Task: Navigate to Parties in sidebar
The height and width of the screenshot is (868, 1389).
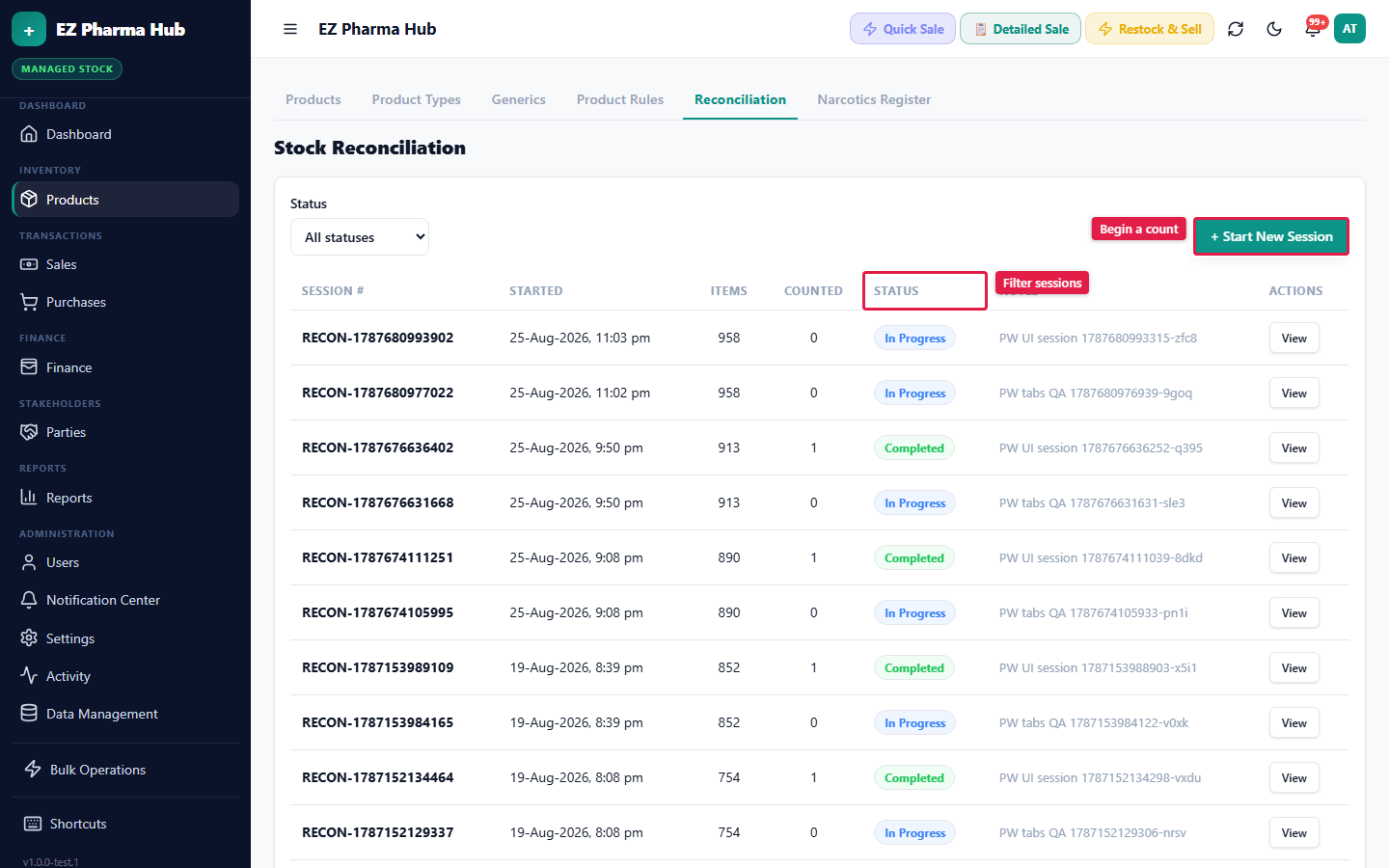Action: pos(125,432)
